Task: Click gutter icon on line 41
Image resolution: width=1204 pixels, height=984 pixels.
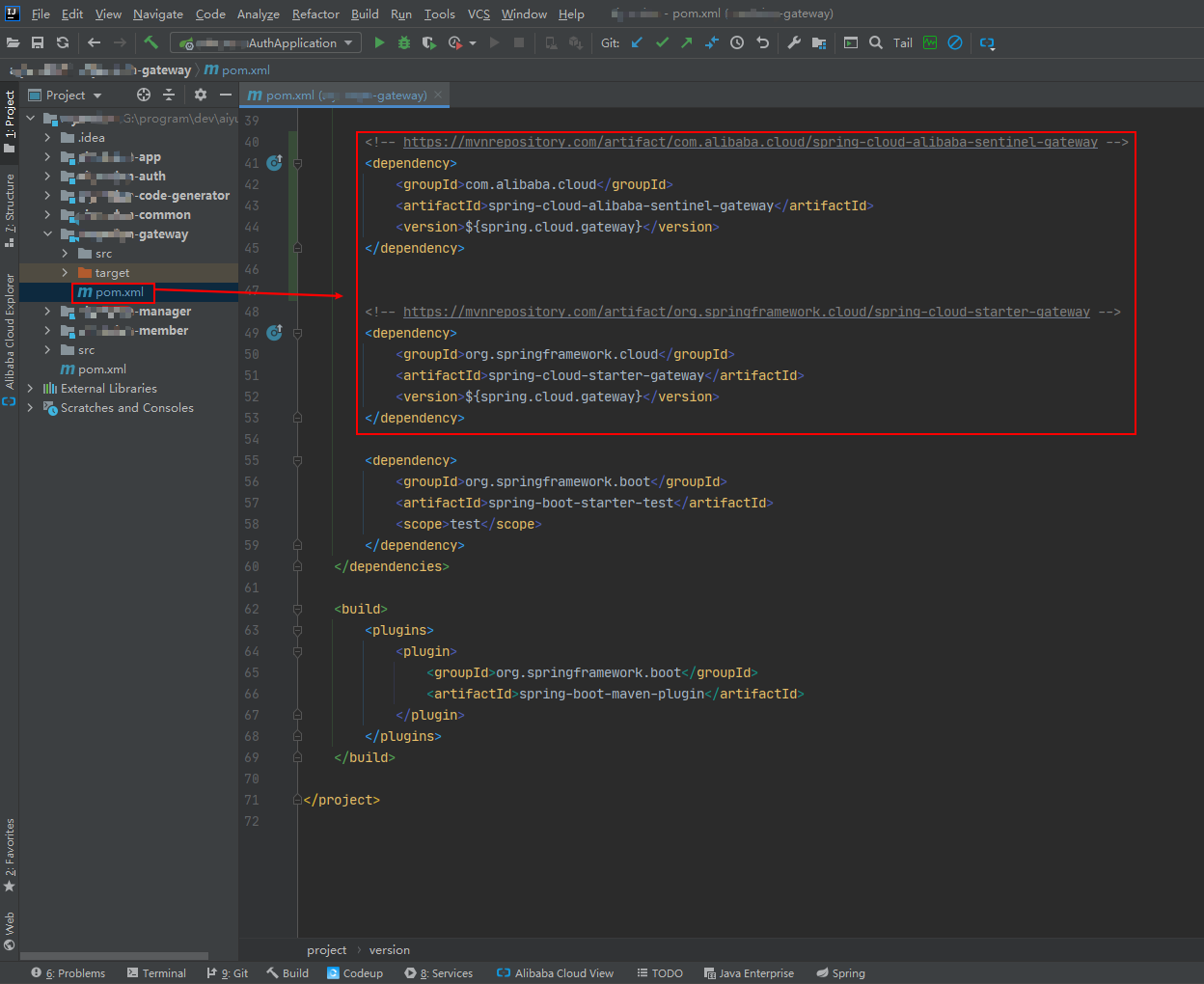Action: [x=274, y=162]
